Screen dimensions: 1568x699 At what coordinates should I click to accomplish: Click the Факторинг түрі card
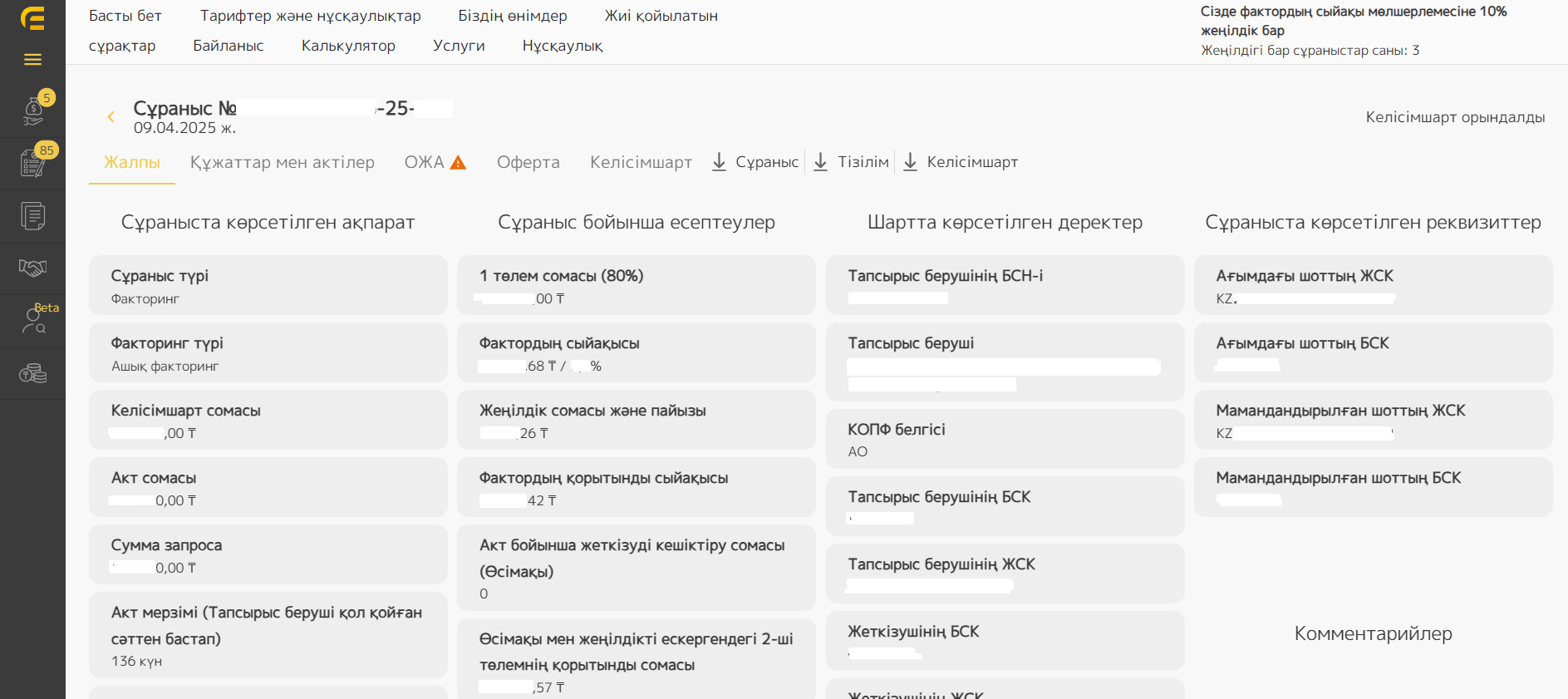click(x=268, y=352)
